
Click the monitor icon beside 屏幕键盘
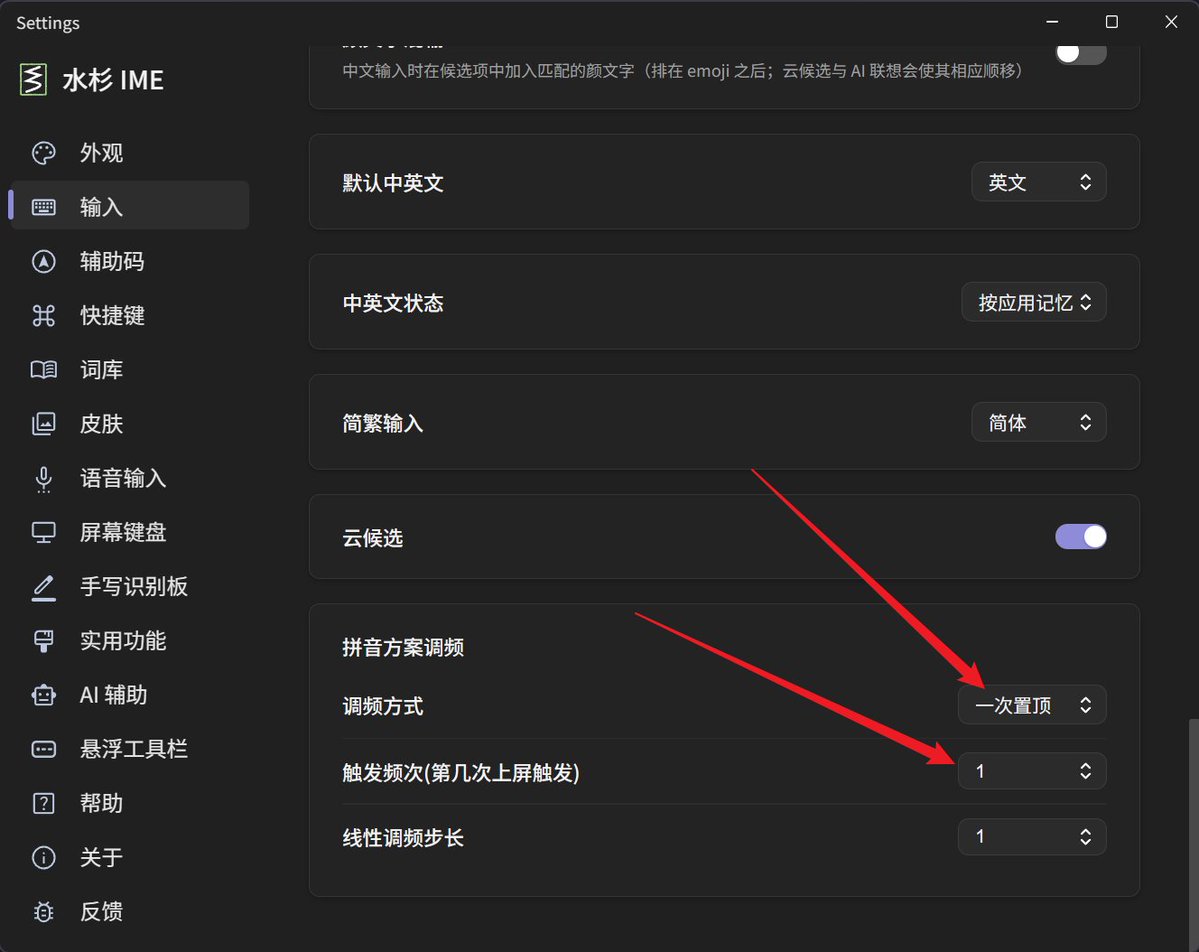tap(44, 532)
